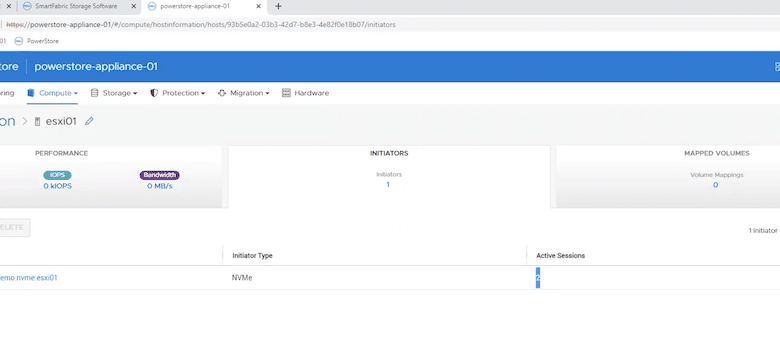
Task: Click the Initiators count 1
Action: 388,184
